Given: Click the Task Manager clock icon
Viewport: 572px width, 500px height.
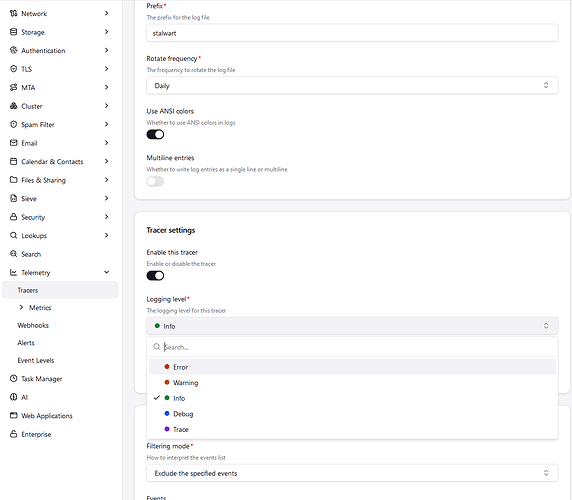Looking at the screenshot, I should (x=13, y=379).
